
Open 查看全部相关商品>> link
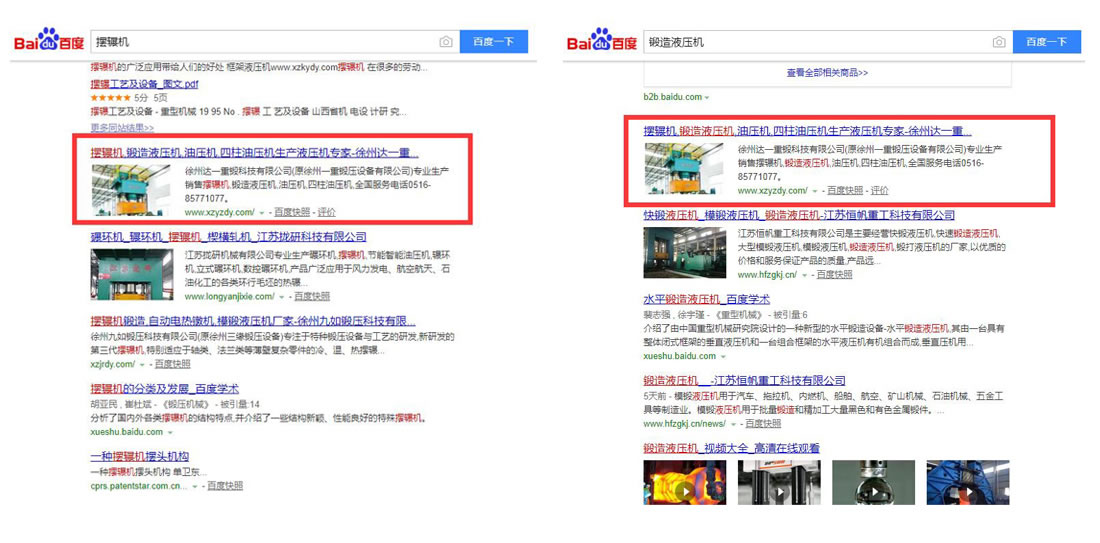(826, 73)
